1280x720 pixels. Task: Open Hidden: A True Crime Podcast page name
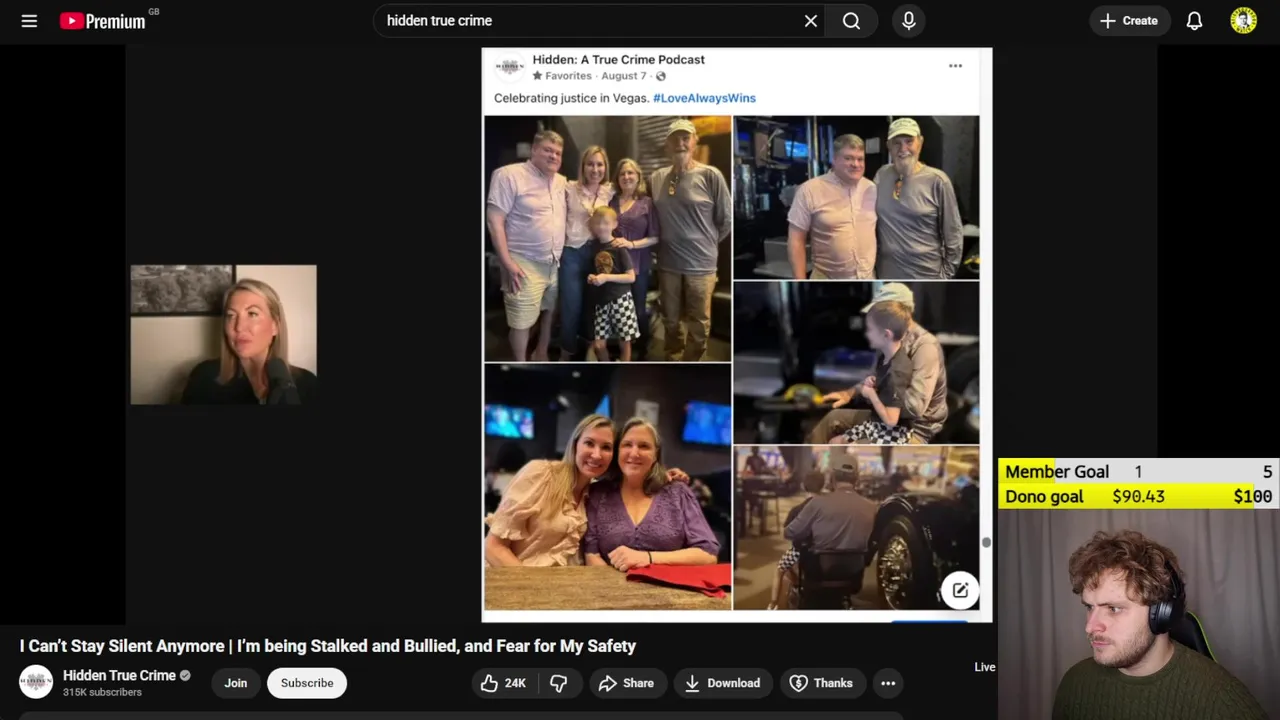[618, 60]
